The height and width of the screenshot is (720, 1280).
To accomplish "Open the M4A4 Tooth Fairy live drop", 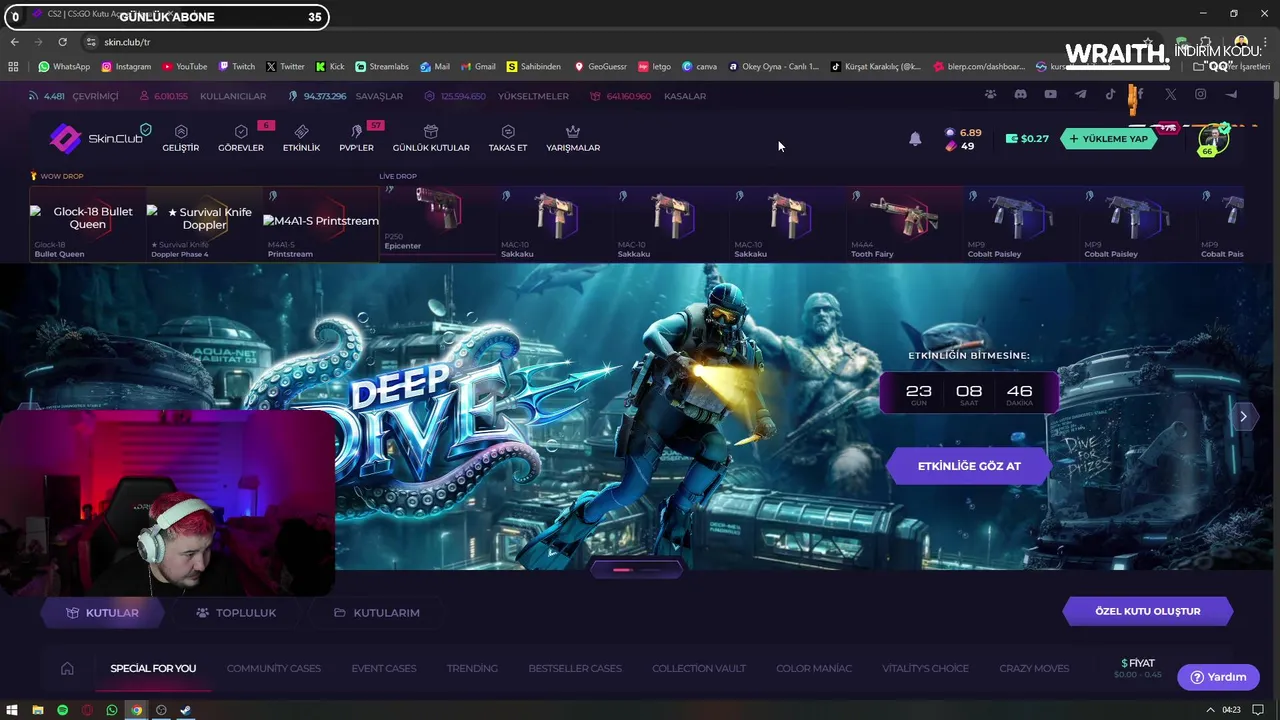I will tap(904, 223).
